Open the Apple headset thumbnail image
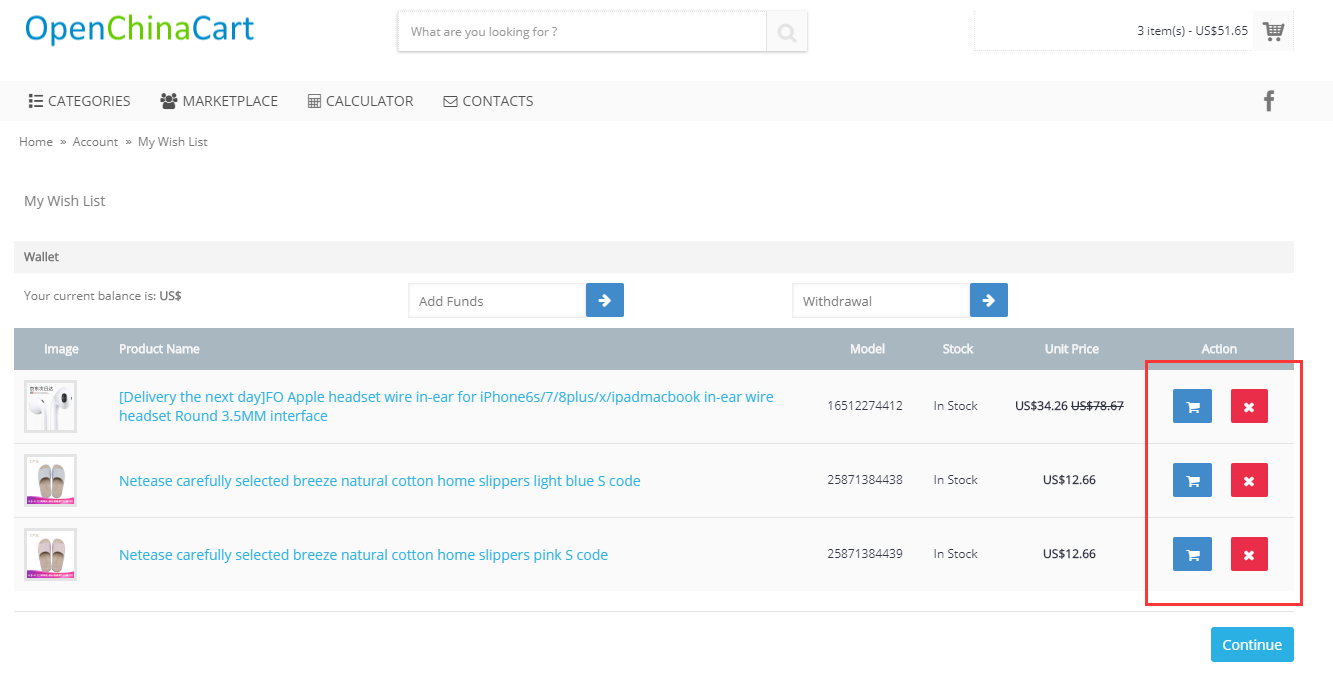The image size is (1333, 684). [50, 406]
